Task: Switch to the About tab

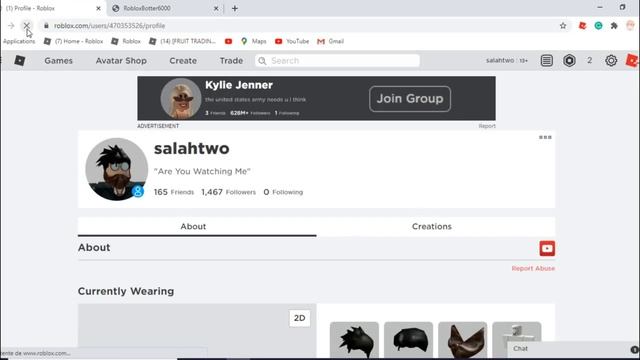Action: pos(197,227)
